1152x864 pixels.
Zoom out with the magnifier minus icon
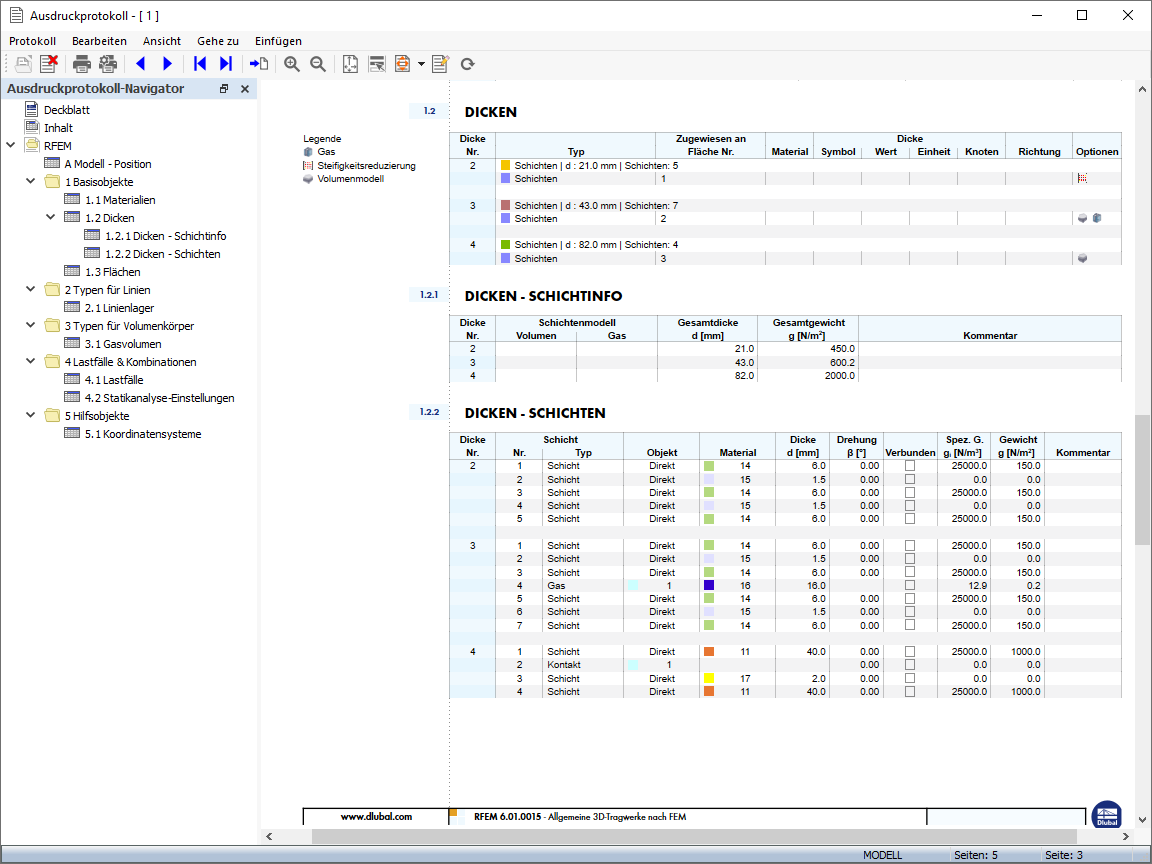point(317,64)
